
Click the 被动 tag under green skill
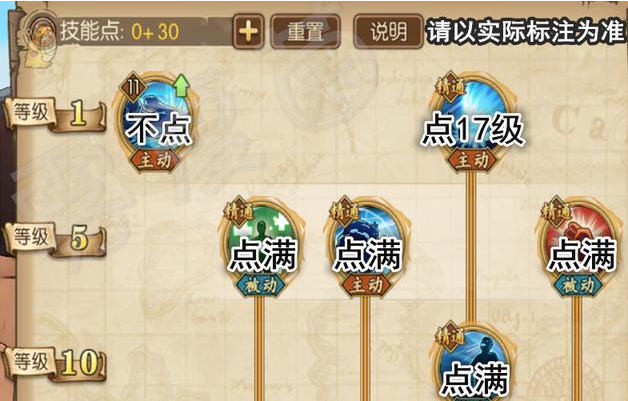pos(261,286)
